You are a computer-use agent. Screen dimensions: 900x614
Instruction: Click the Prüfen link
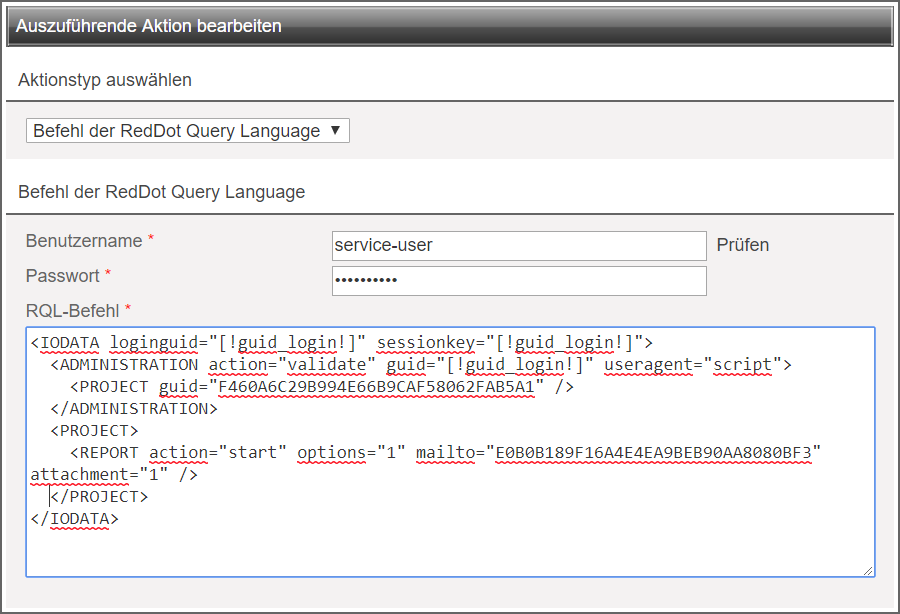point(743,245)
